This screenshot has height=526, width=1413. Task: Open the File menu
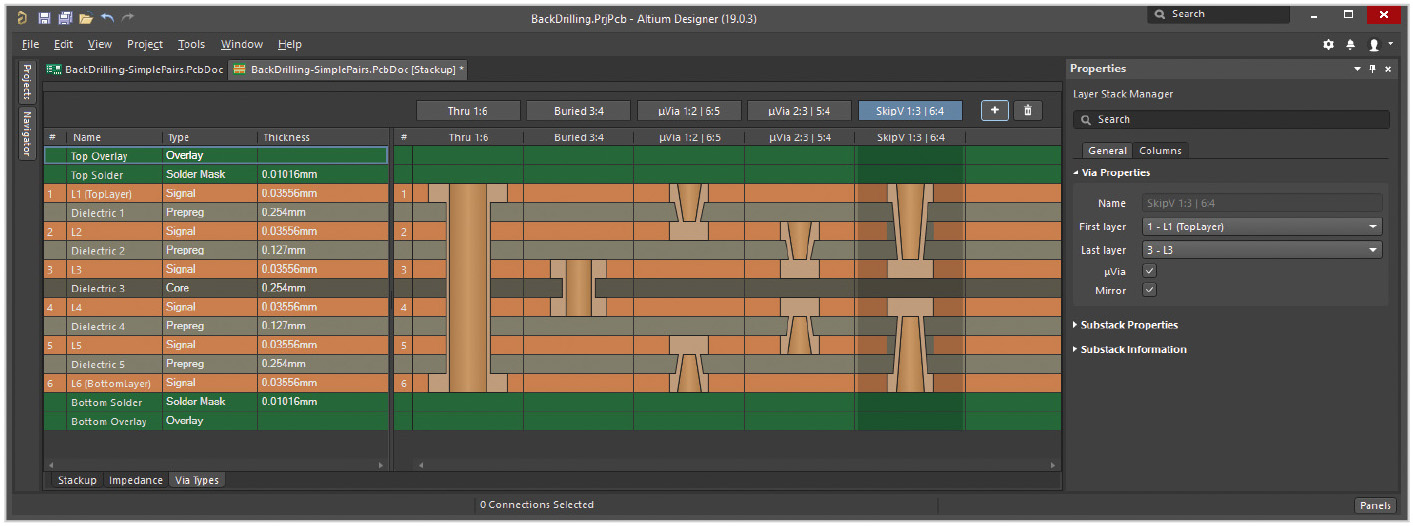pos(30,44)
